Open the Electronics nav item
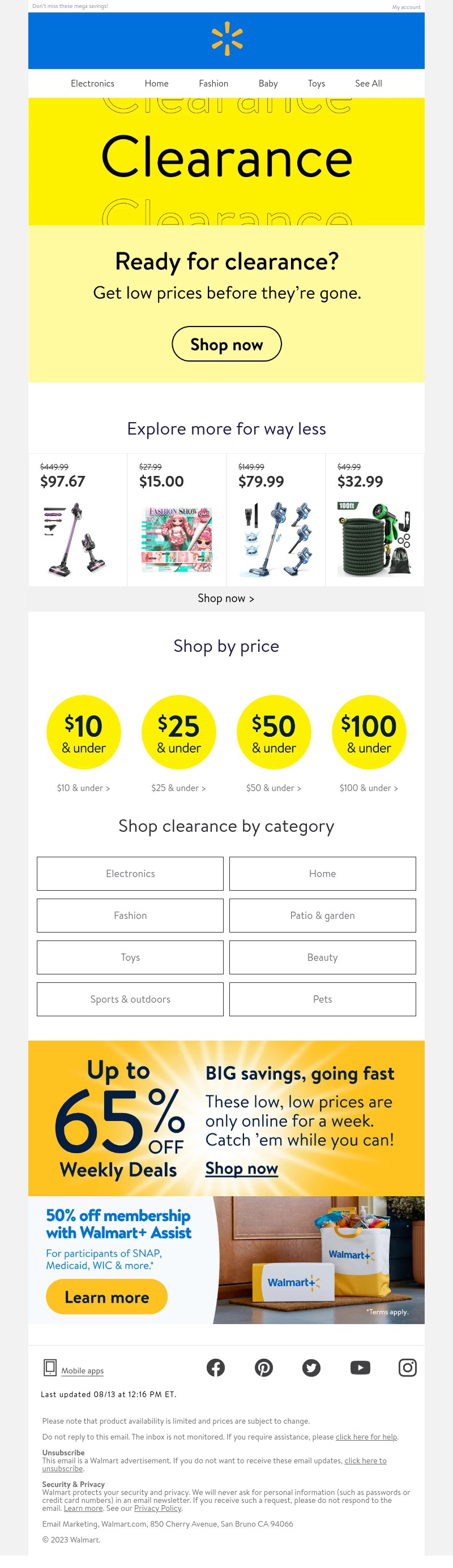 [x=92, y=83]
